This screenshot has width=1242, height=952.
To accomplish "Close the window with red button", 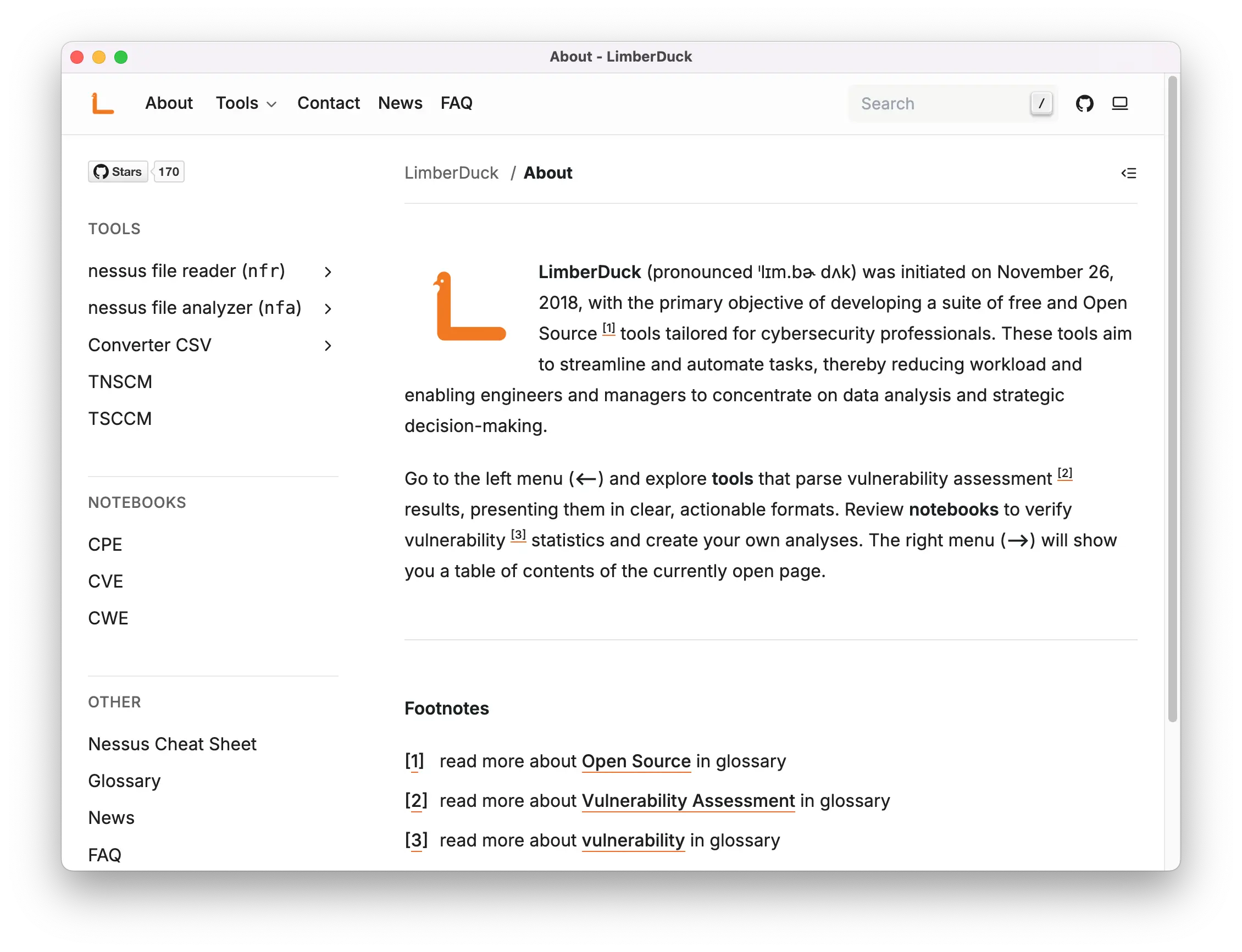I will [77, 57].
